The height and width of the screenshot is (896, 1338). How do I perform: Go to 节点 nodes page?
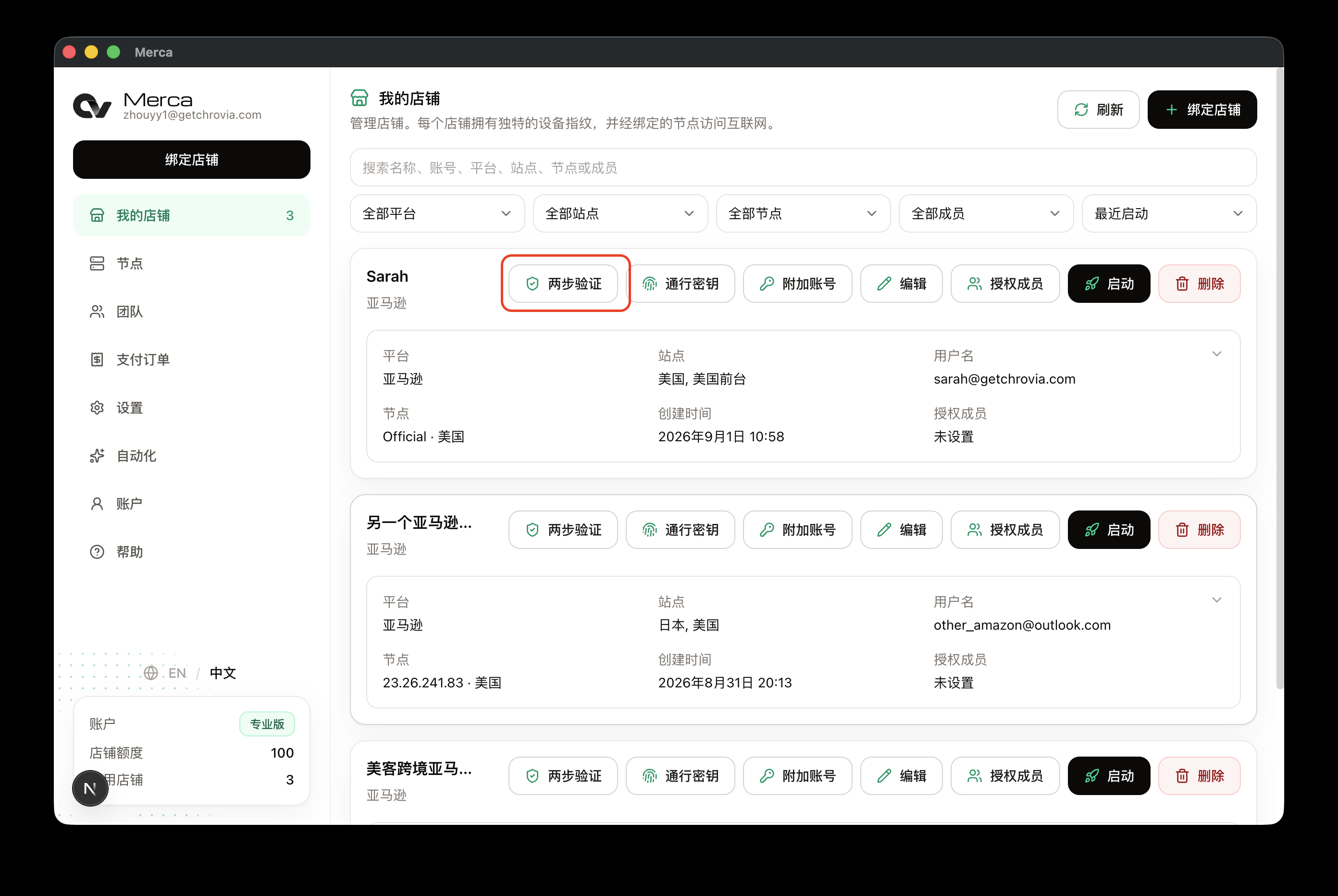191,263
